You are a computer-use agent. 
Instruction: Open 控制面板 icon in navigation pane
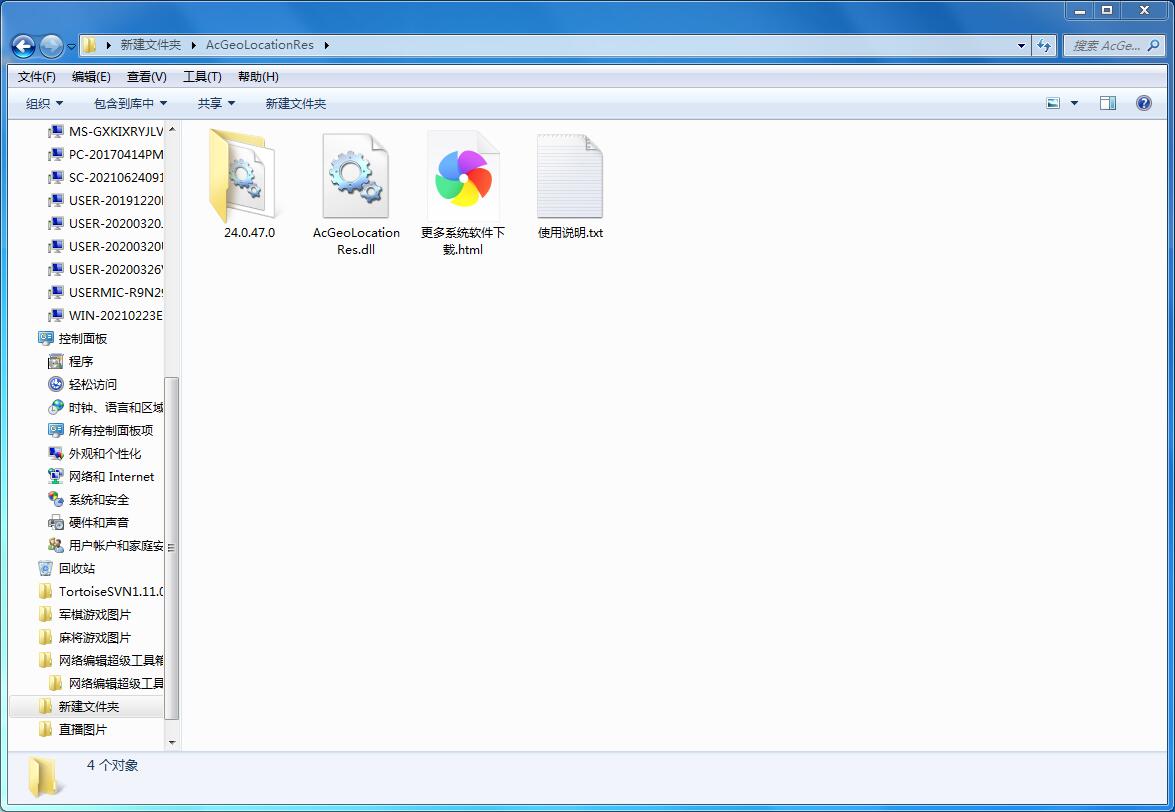pos(46,339)
